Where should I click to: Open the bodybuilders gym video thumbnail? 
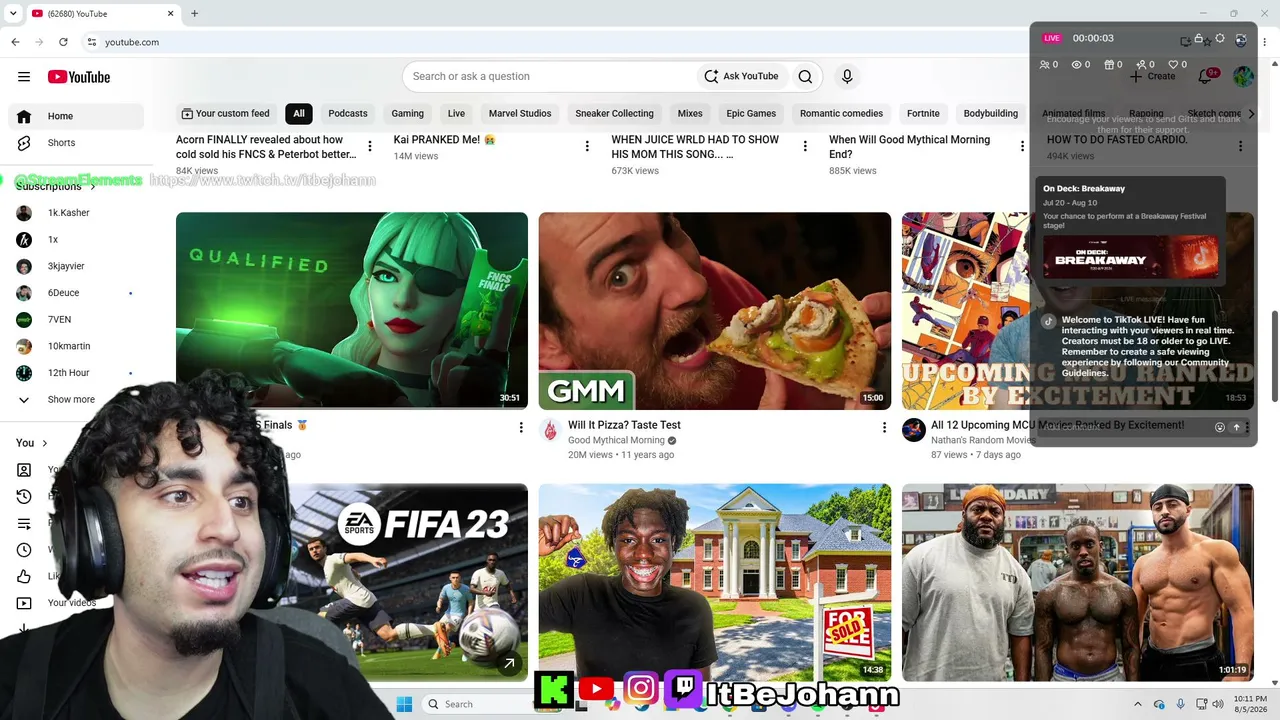pyautogui.click(x=1078, y=582)
